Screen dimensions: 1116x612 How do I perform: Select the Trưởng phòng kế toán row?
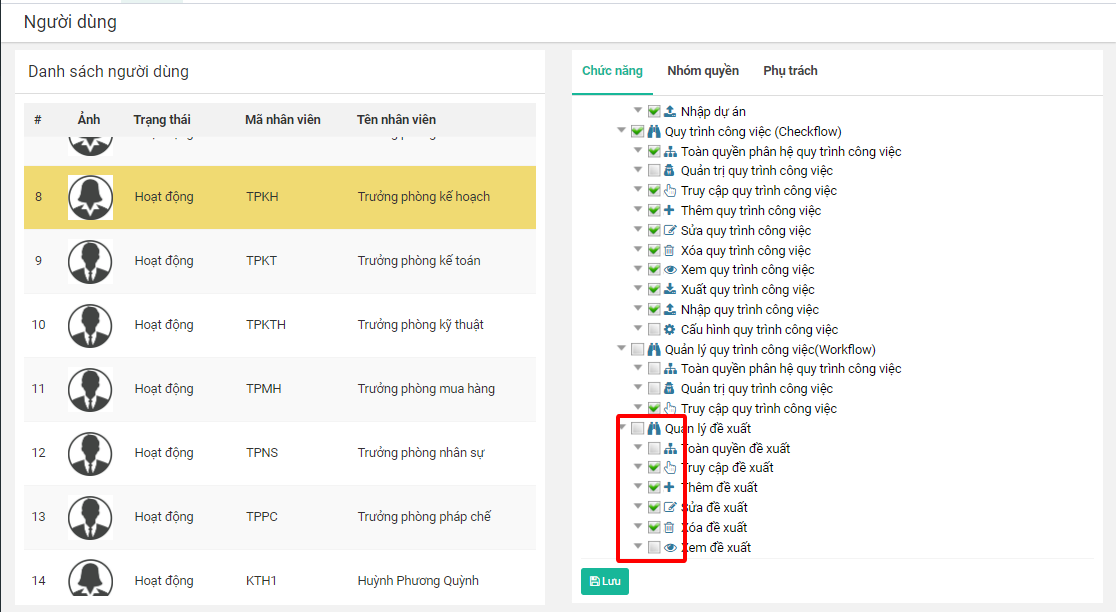(x=418, y=261)
